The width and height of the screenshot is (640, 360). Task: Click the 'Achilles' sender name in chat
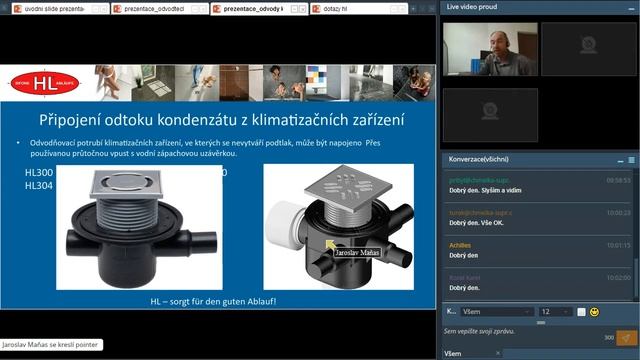coord(460,245)
